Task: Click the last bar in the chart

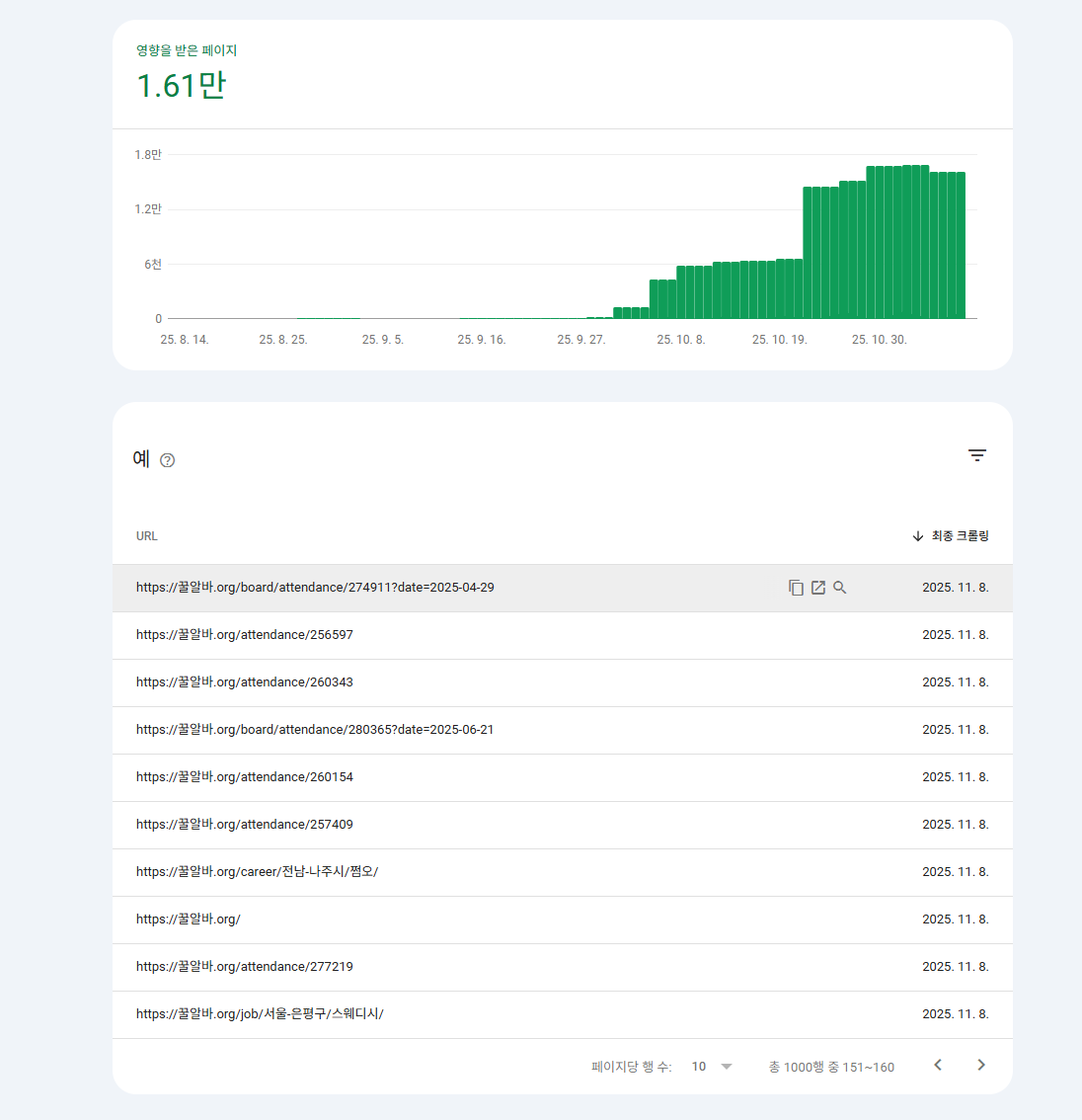Action: [961, 245]
